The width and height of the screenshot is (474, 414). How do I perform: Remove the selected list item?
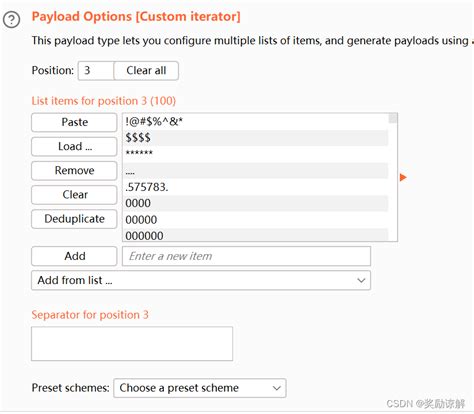(74, 171)
